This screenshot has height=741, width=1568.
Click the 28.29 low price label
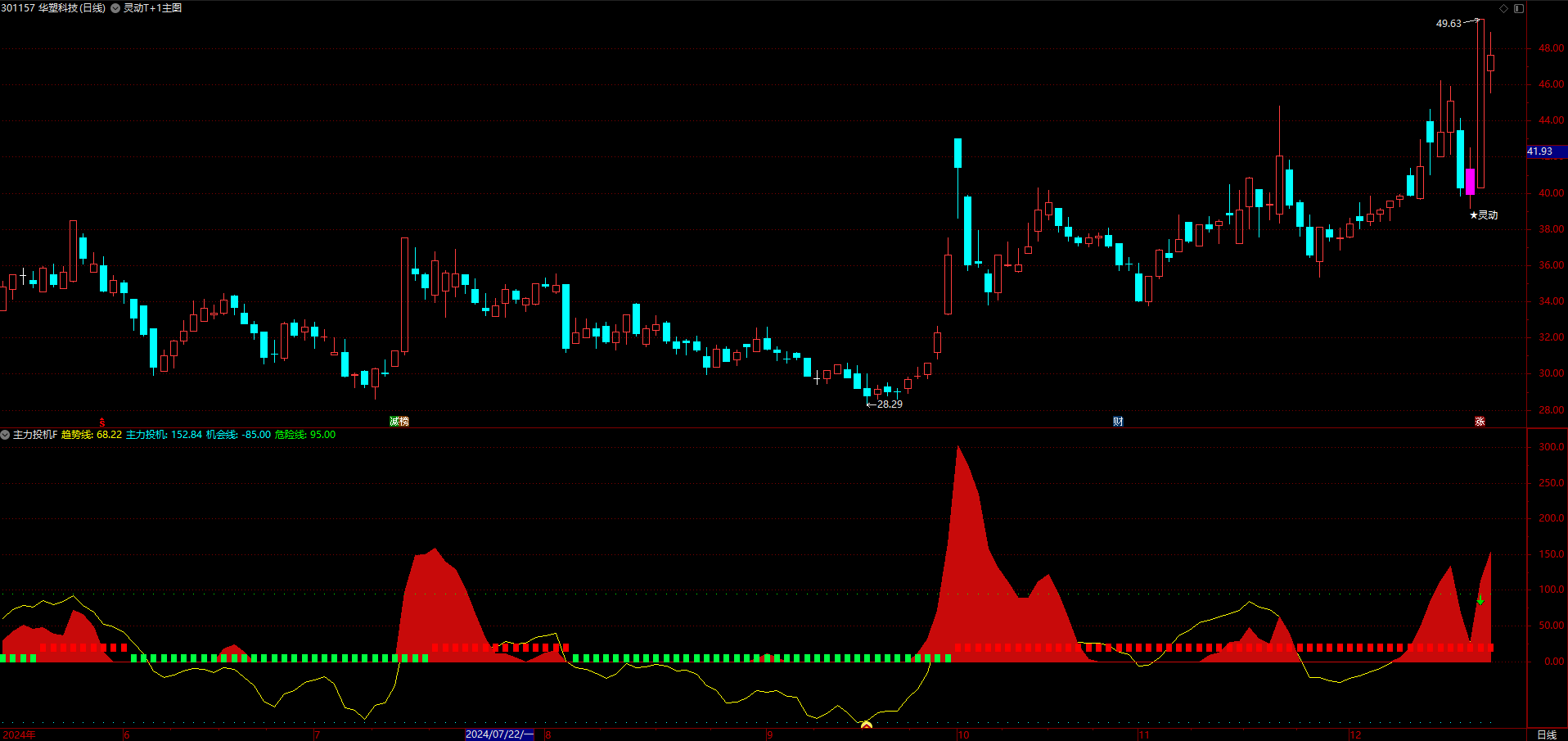coord(890,404)
